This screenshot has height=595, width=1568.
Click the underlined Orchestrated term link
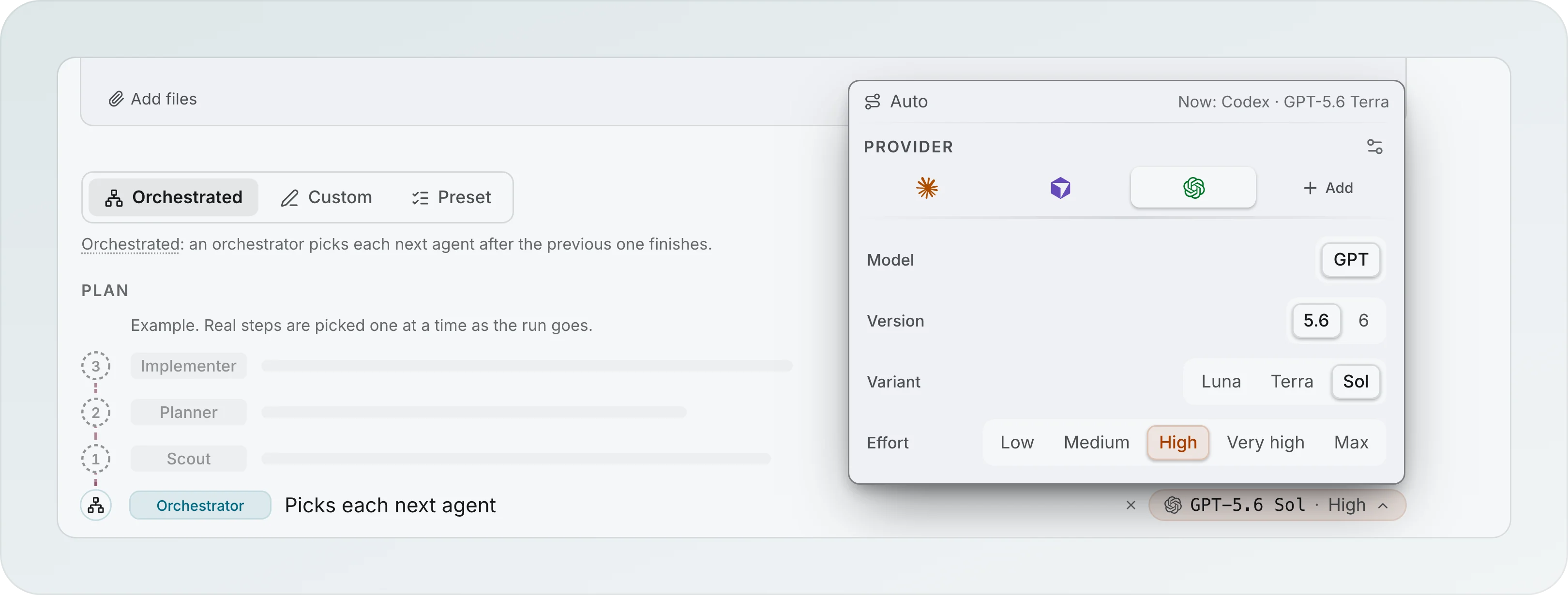pyautogui.click(x=130, y=244)
